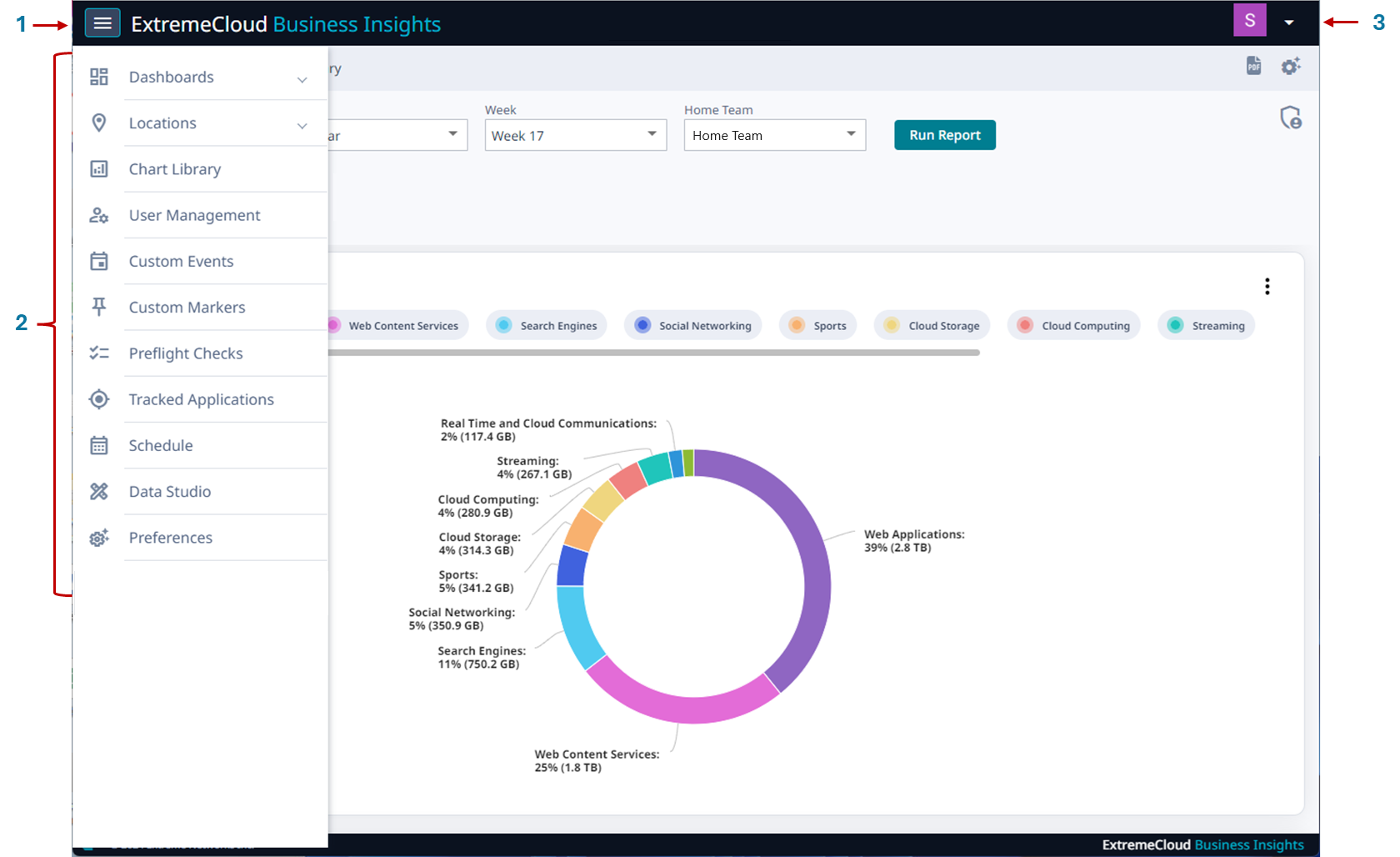The width and height of the screenshot is (1400, 857).
Task: Toggle Sports legend chip
Action: [817, 325]
